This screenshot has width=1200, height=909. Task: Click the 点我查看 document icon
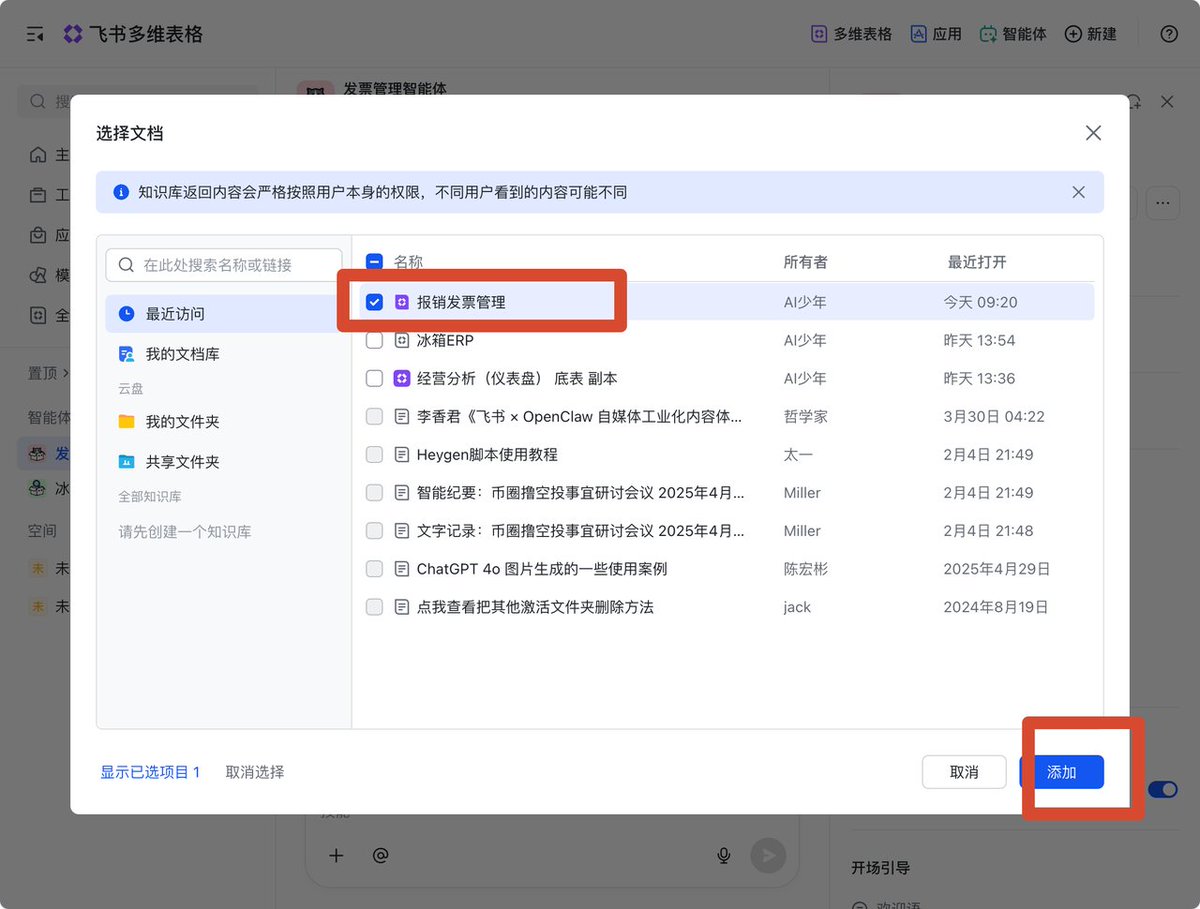tap(402, 606)
